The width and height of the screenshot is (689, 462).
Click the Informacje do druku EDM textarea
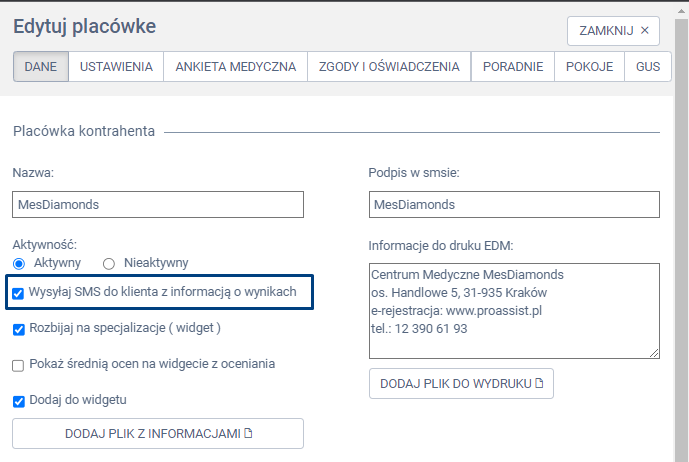coord(514,310)
